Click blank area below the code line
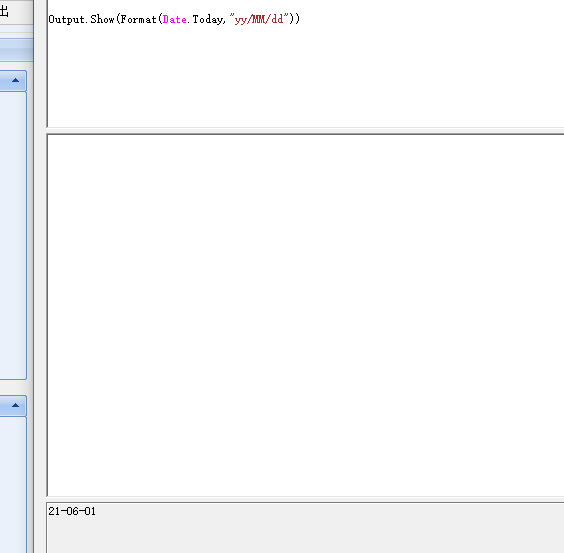 (x=305, y=76)
